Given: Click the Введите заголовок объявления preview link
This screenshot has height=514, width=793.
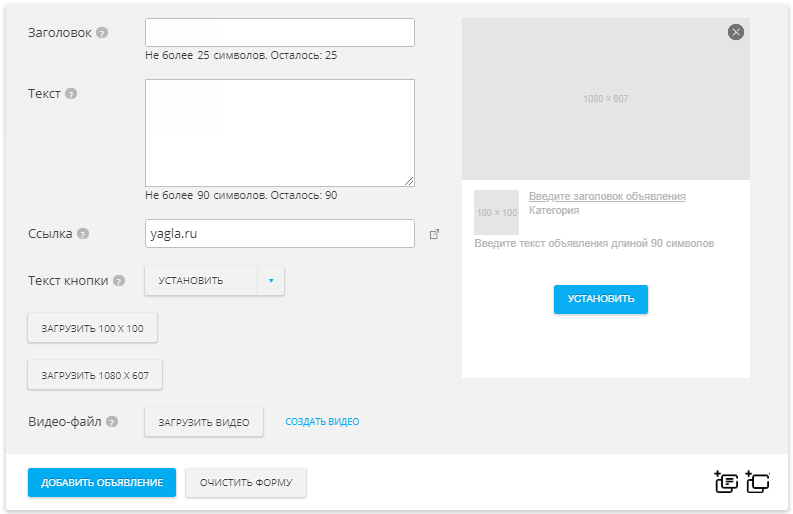Looking at the screenshot, I should [x=607, y=196].
